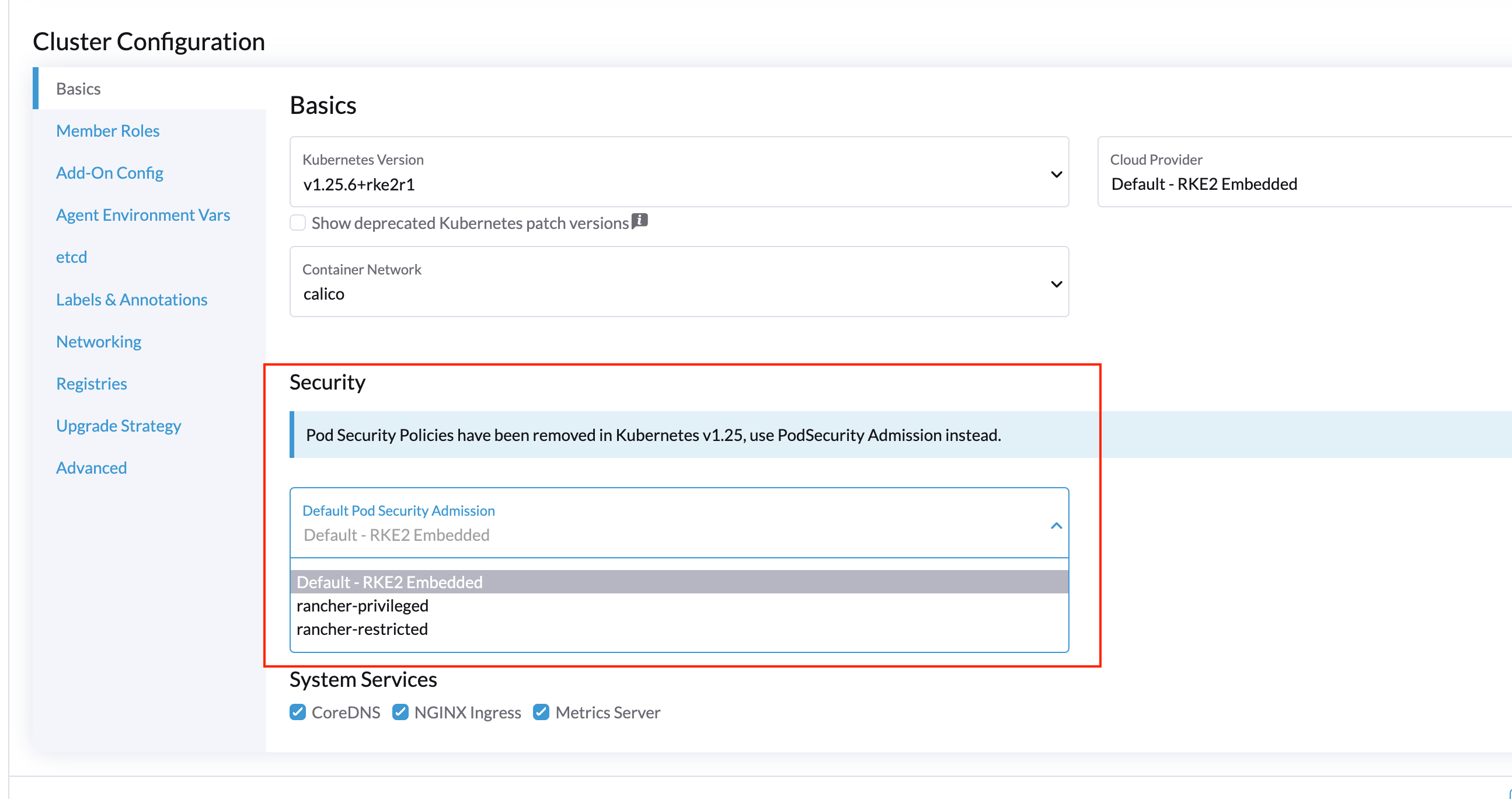Open the Advanced settings section

[x=91, y=467]
